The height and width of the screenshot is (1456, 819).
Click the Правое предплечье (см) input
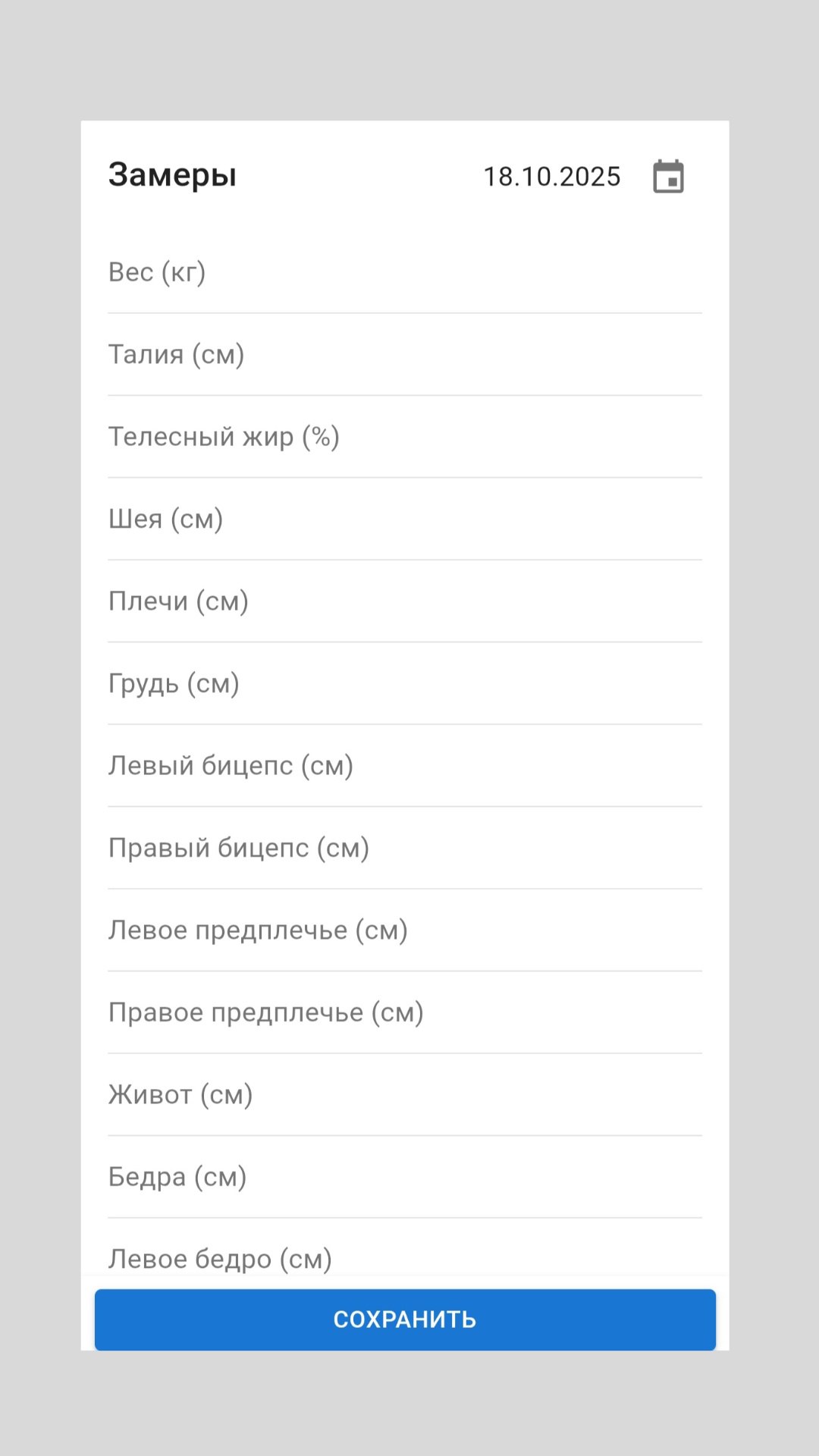tap(404, 1012)
